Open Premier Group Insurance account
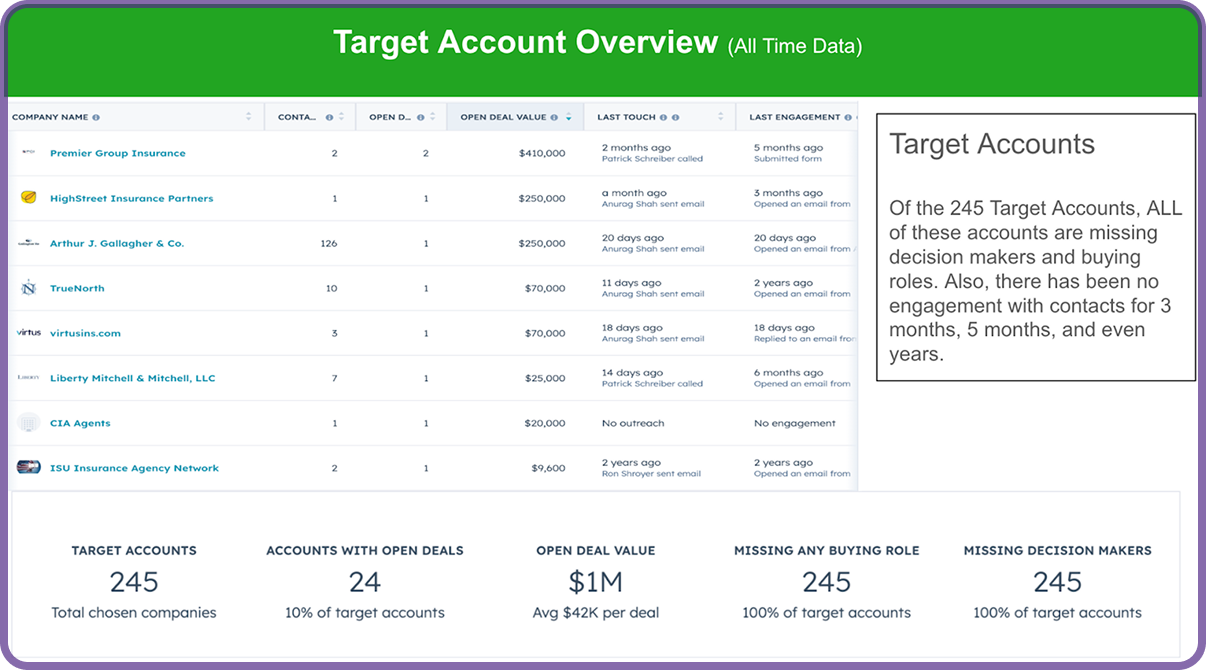This screenshot has width=1206, height=670. point(118,153)
